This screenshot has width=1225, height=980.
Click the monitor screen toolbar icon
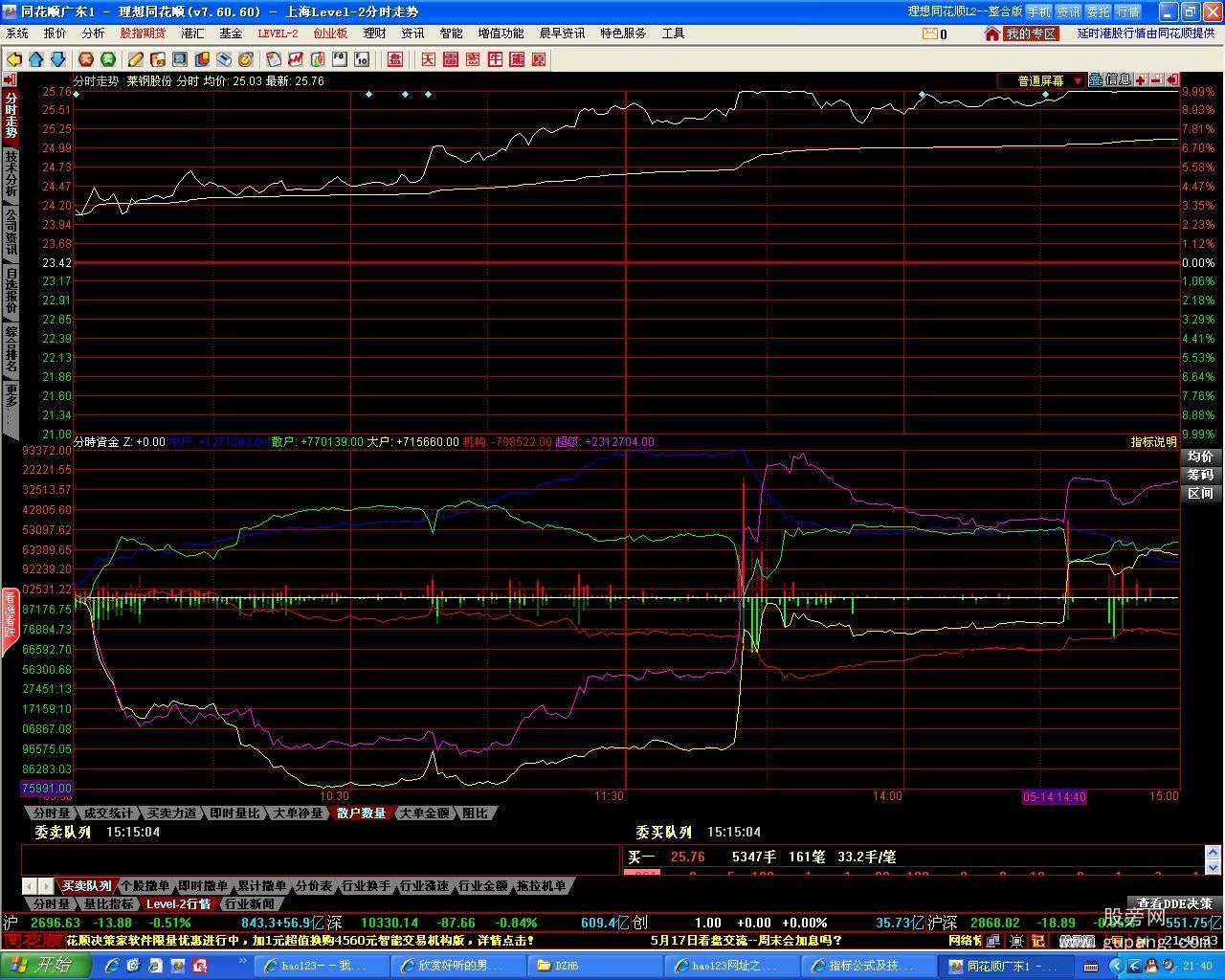(179, 59)
